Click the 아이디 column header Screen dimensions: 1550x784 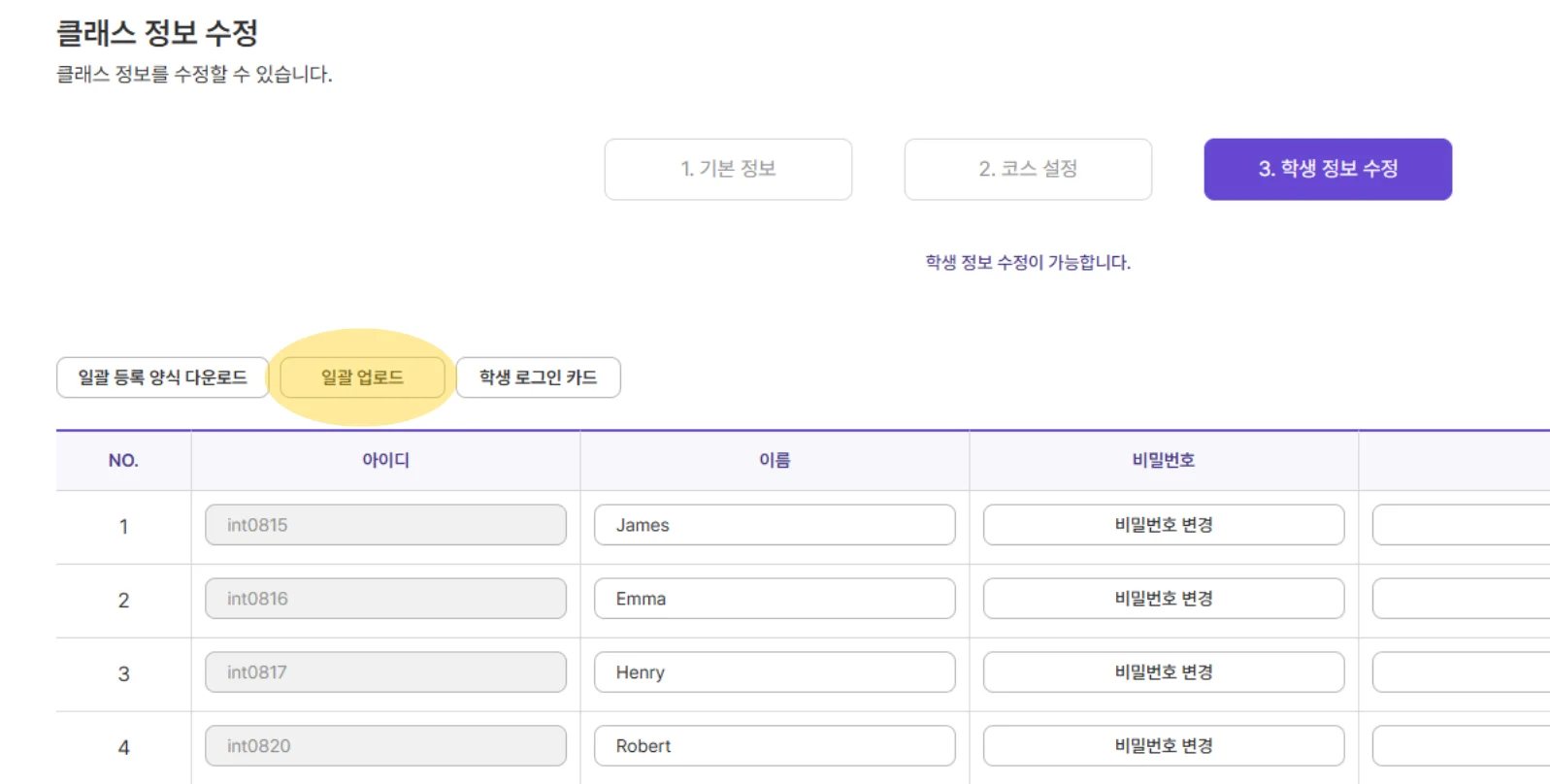tap(385, 460)
